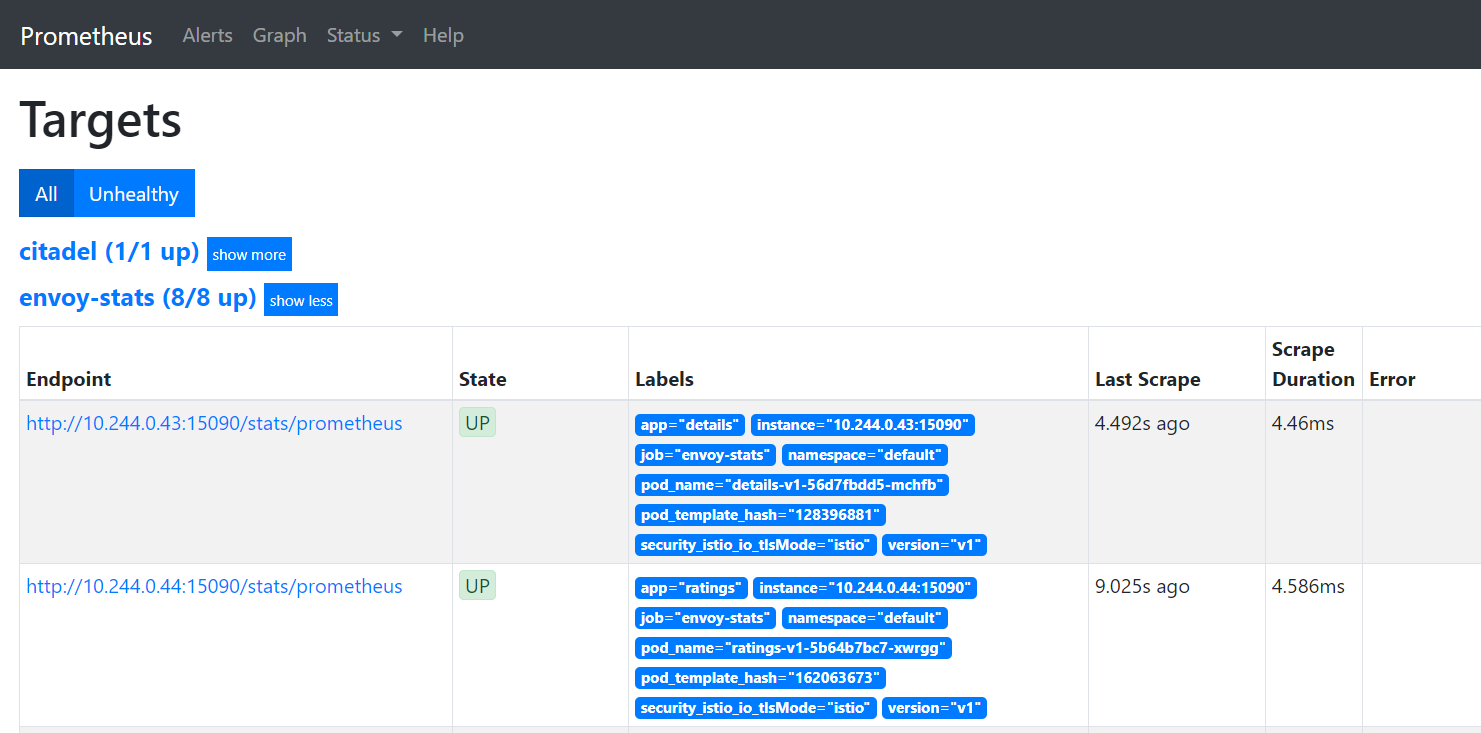Open the Help link in navbar

coord(443,35)
